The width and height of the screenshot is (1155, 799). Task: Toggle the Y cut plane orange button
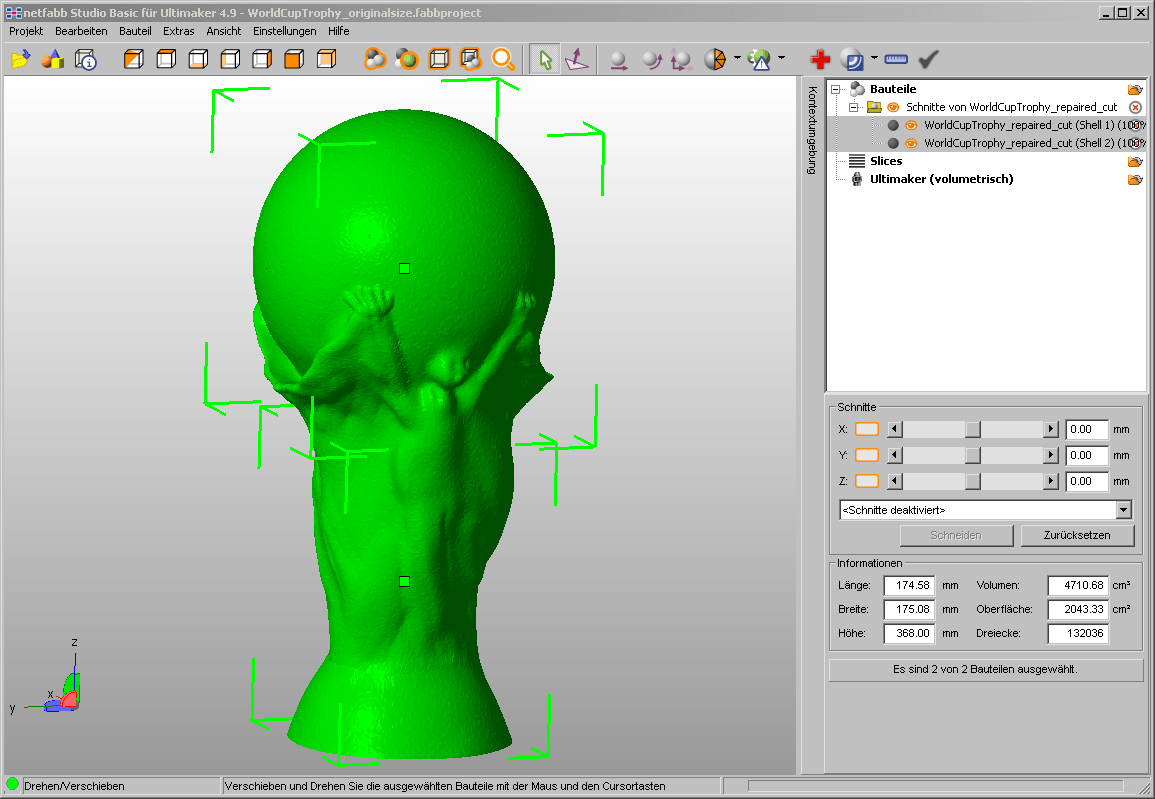pyautogui.click(x=867, y=455)
